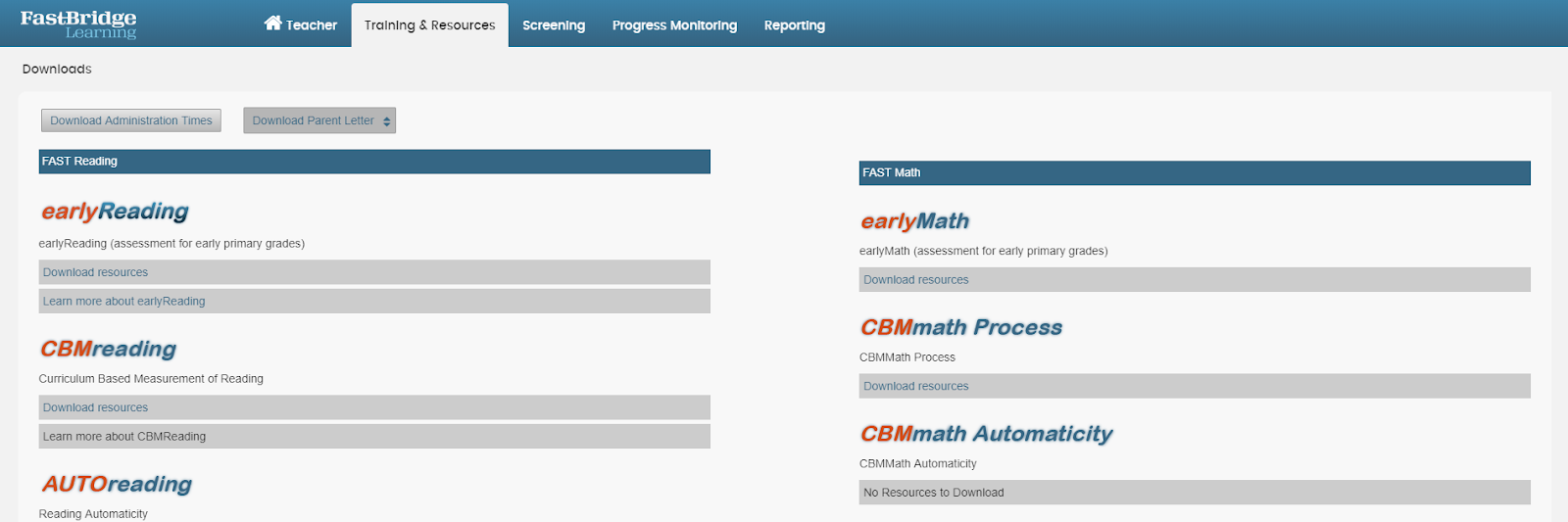Image resolution: width=1568 pixels, height=522 pixels.
Task: Download resources for CBMreading
Action: 374,407
